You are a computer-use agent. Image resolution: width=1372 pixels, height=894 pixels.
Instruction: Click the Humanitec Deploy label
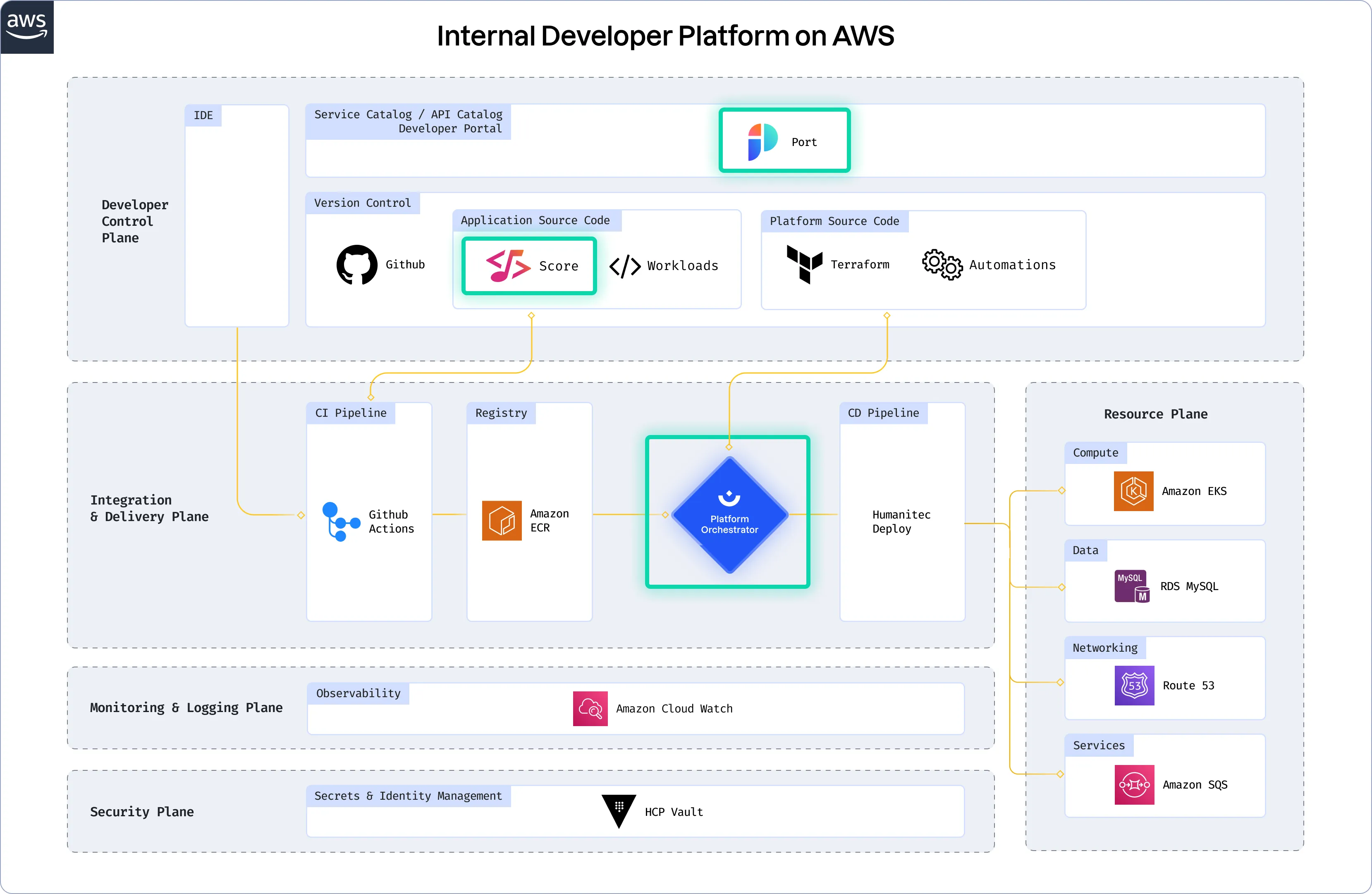pyautogui.click(x=901, y=521)
